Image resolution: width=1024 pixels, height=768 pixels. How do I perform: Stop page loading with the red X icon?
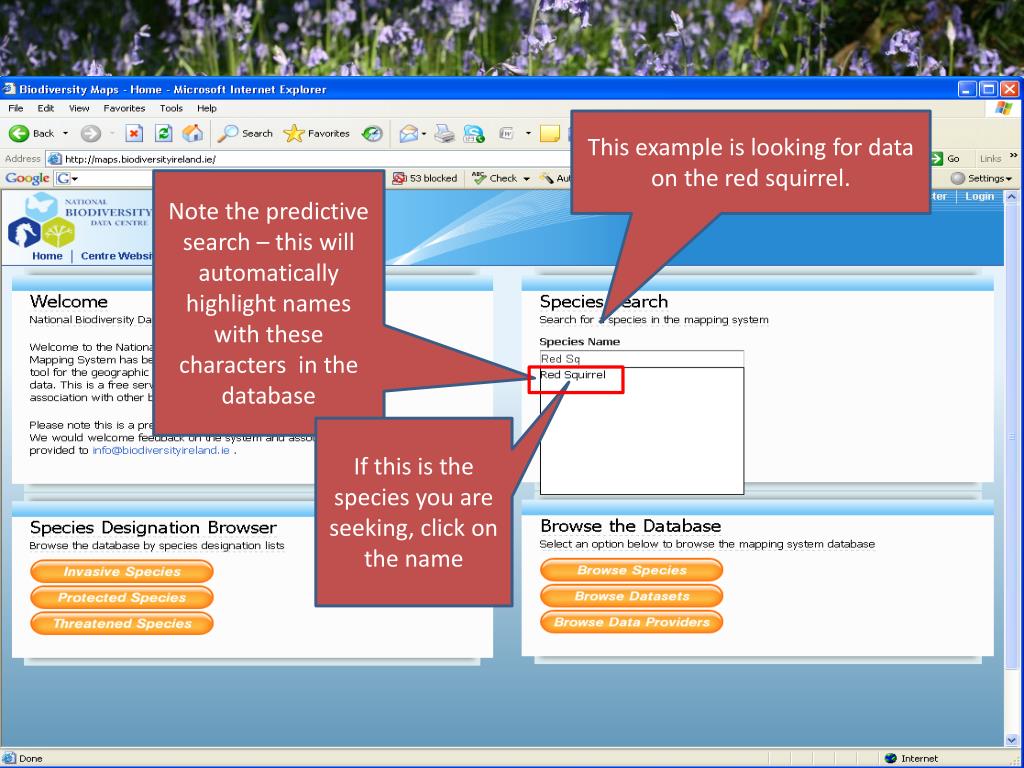(x=134, y=133)
